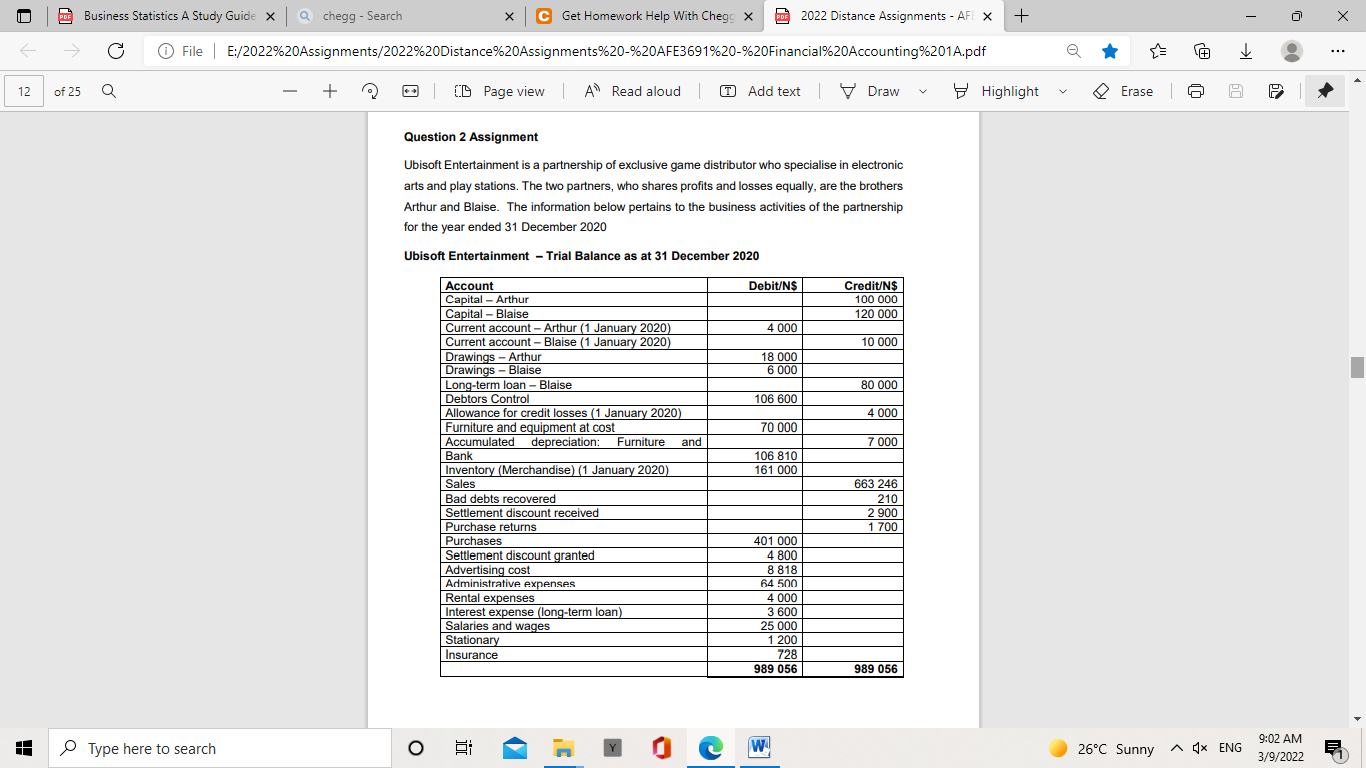
Task: Click Save as with the edit-save icon
Action: [1277, 91]
